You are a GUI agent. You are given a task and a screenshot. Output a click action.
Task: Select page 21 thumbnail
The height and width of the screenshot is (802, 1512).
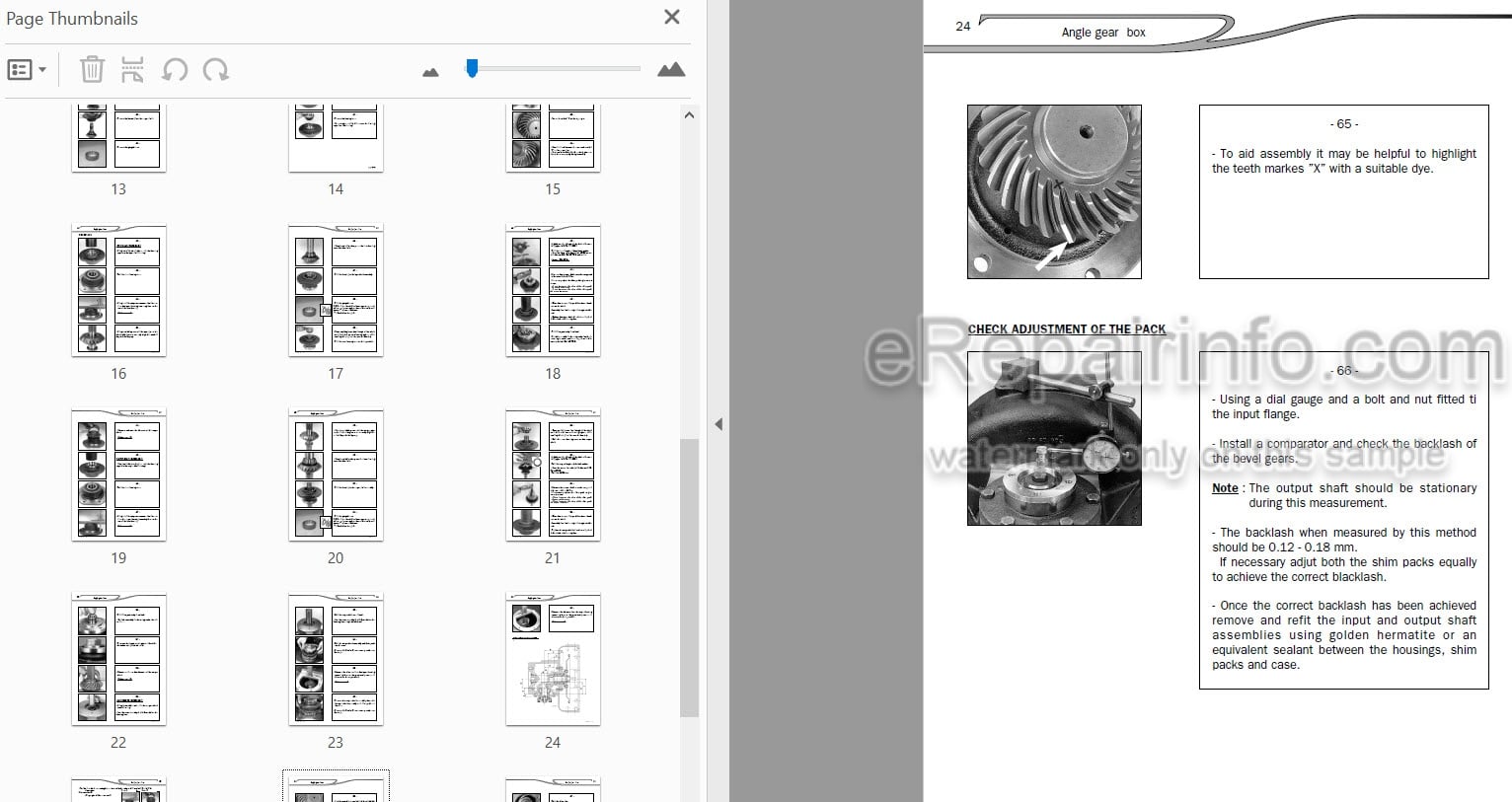[x=553, y=474]
